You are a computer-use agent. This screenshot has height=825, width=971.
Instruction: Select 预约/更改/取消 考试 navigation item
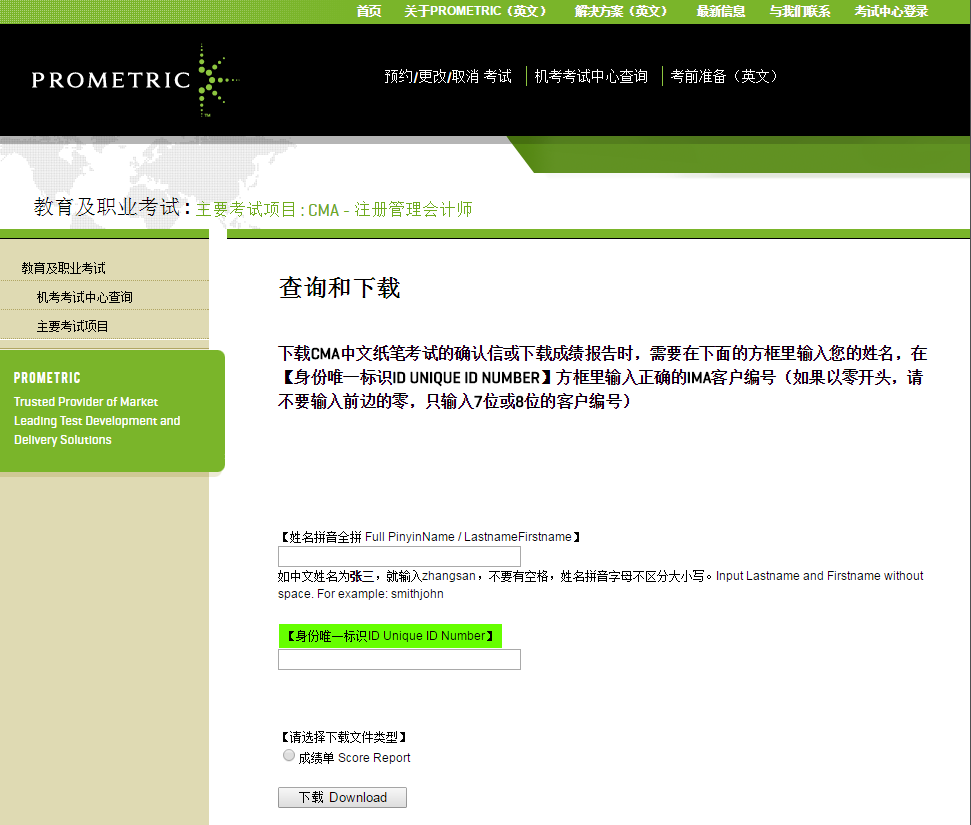[x=447, y=76]
